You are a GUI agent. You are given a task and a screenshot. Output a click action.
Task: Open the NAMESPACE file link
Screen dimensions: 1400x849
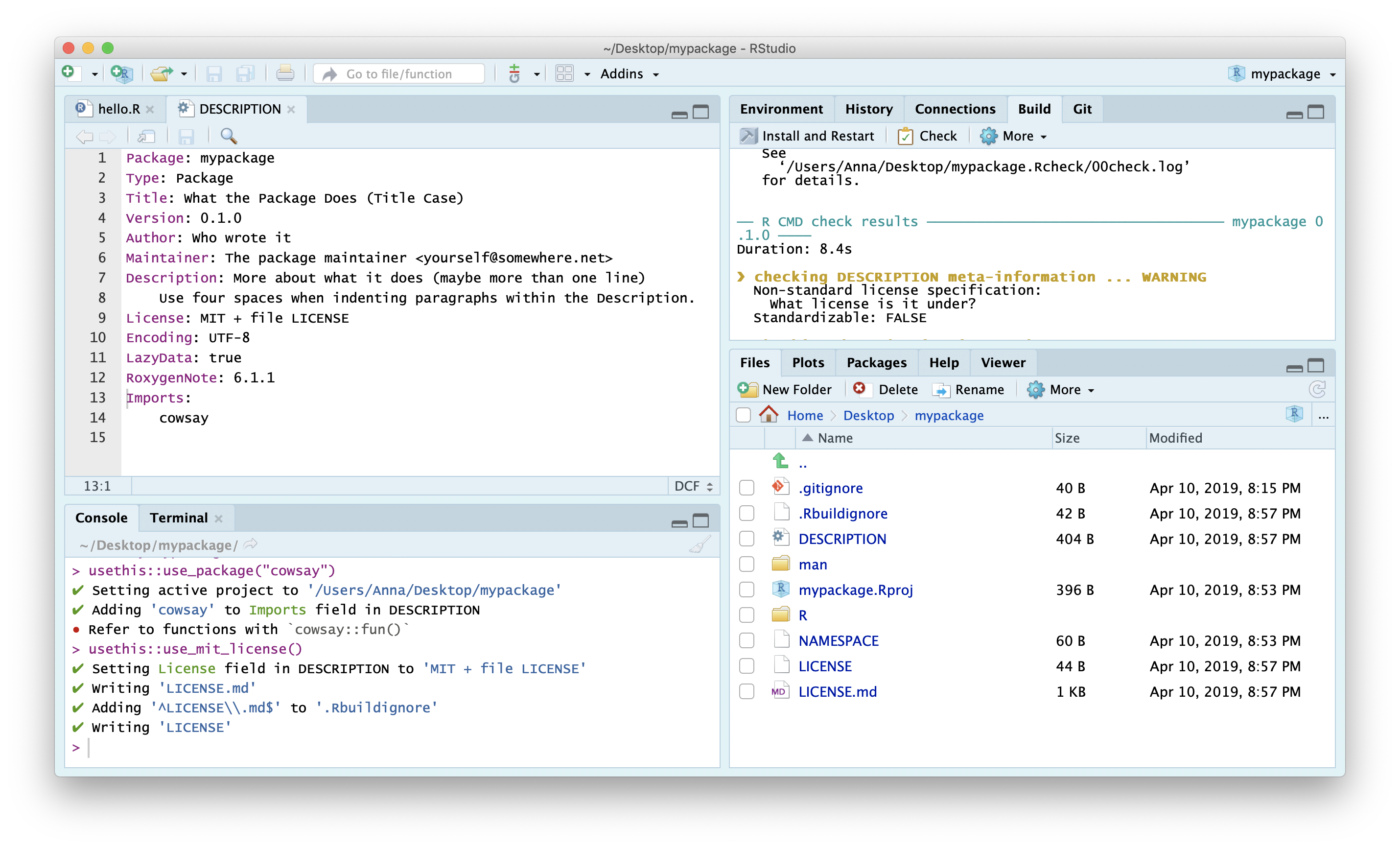coord(838,640)
